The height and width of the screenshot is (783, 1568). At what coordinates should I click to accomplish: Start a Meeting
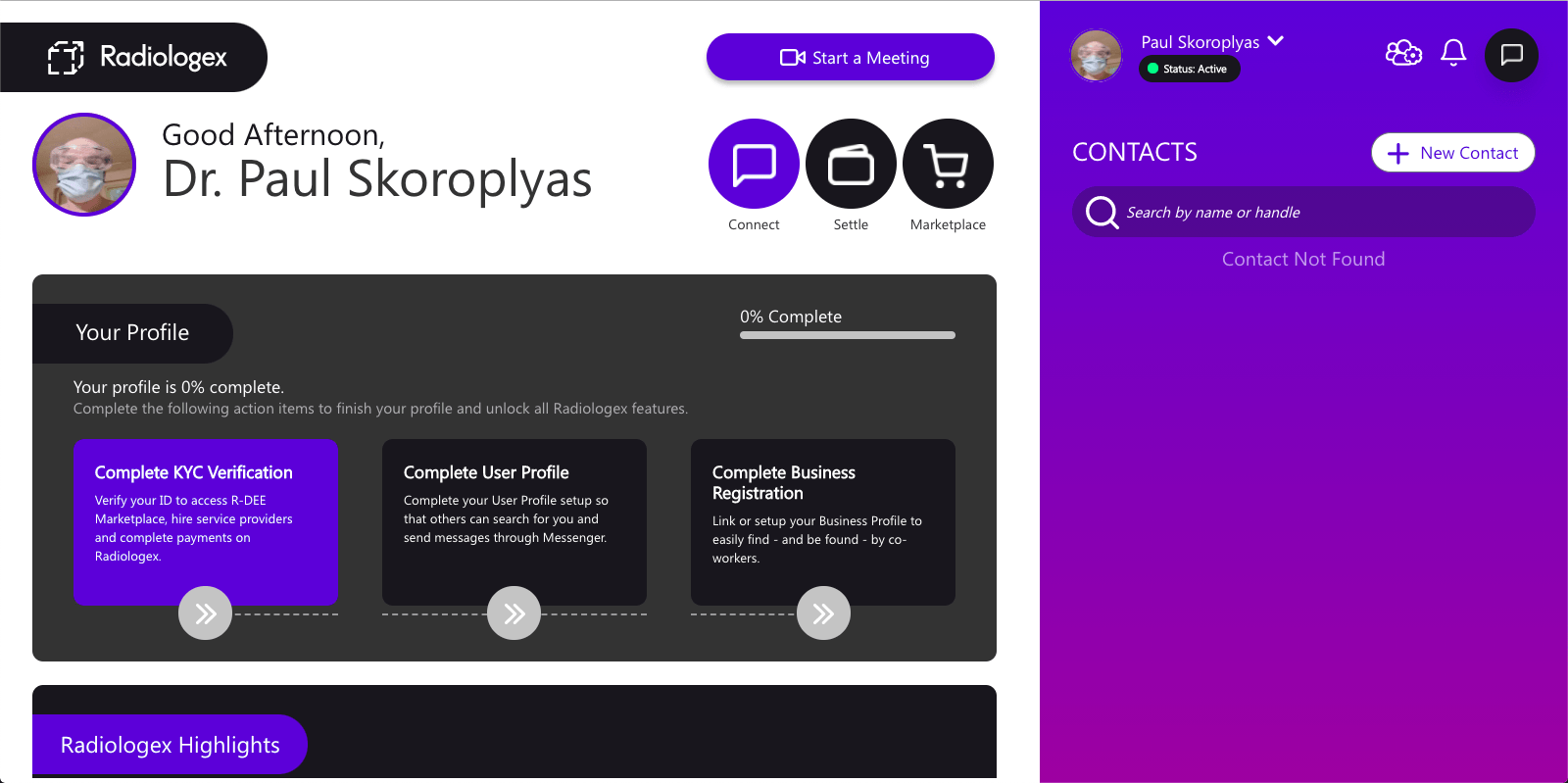click(850, 57)
